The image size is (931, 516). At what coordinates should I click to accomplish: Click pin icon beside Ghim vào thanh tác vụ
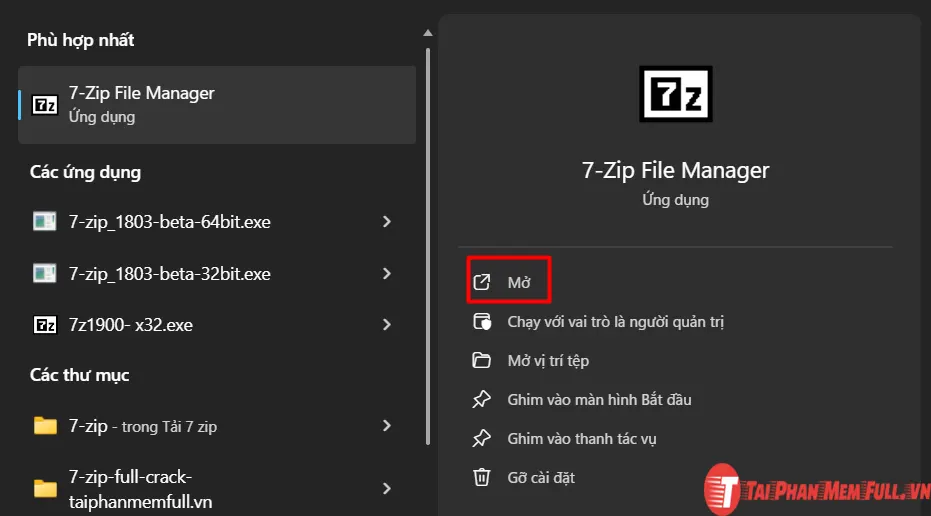point(482,439)
